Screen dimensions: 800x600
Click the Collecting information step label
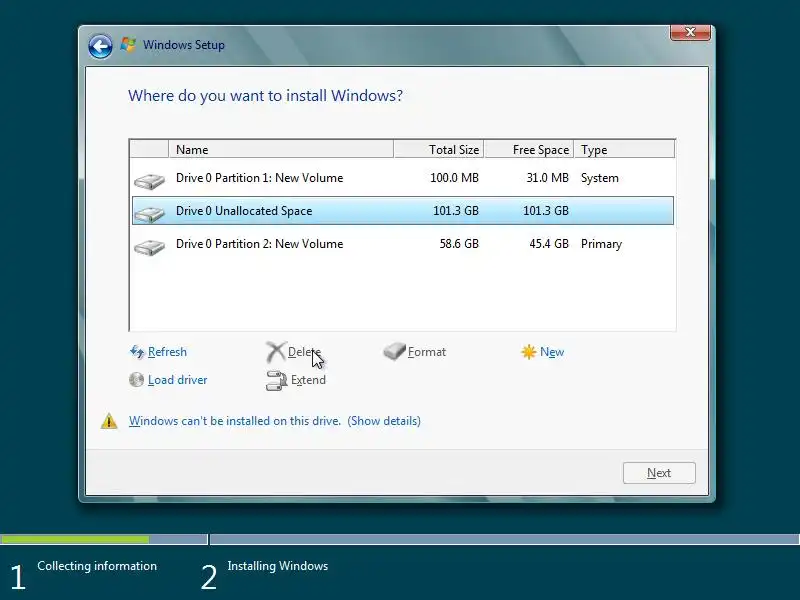[97, 566]
